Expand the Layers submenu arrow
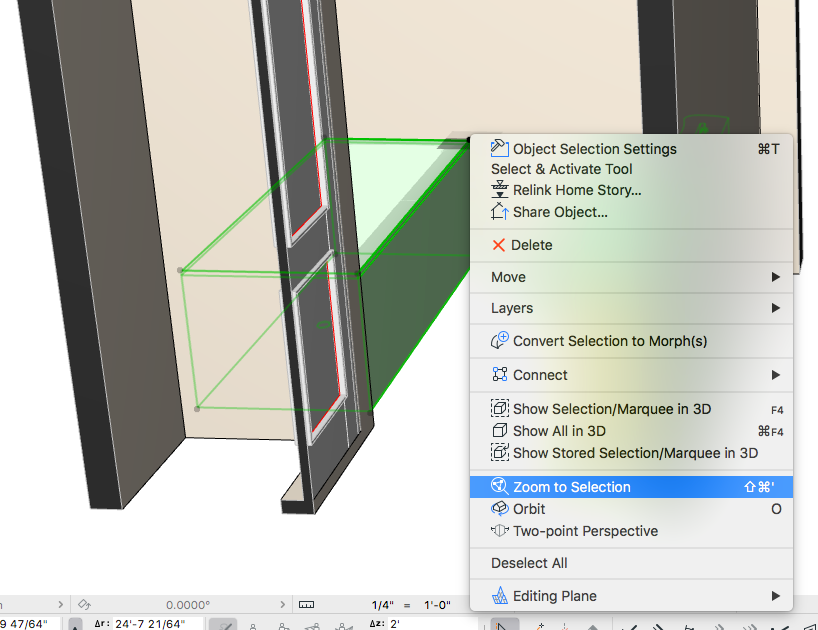Image resolution: width=818 pixels, height=630 pixels. (776, 308)
